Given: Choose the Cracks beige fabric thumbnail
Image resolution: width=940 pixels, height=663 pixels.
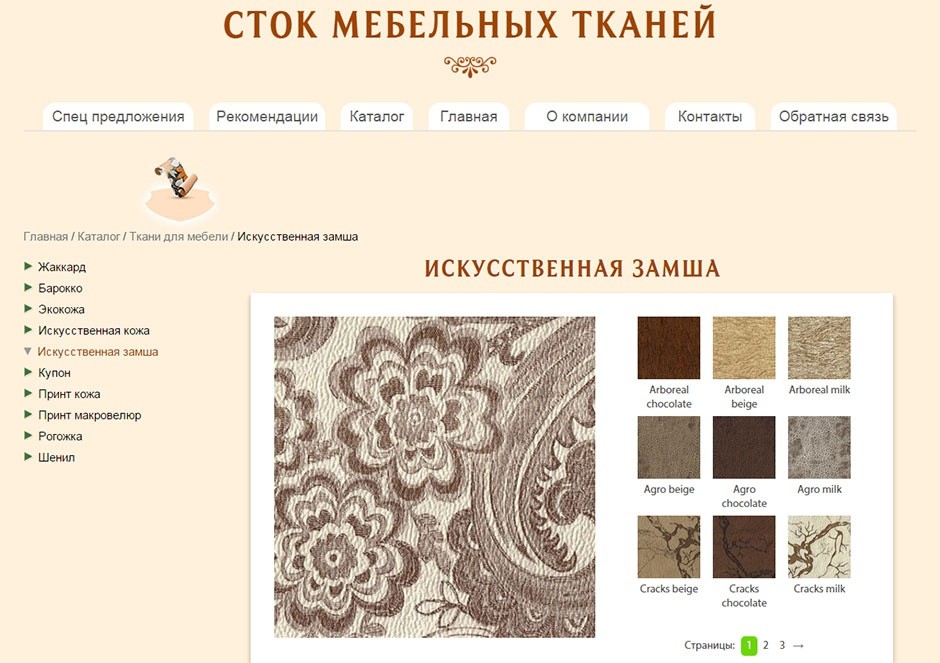Looking at the screenshot, I should click(668, 547).
